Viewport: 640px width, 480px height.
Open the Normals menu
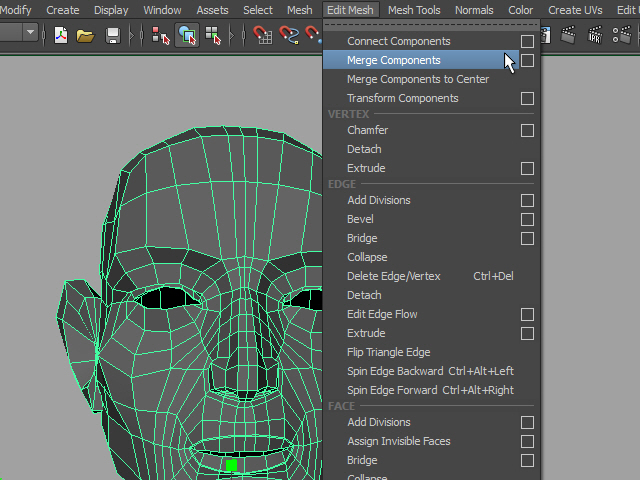[474, 10]
